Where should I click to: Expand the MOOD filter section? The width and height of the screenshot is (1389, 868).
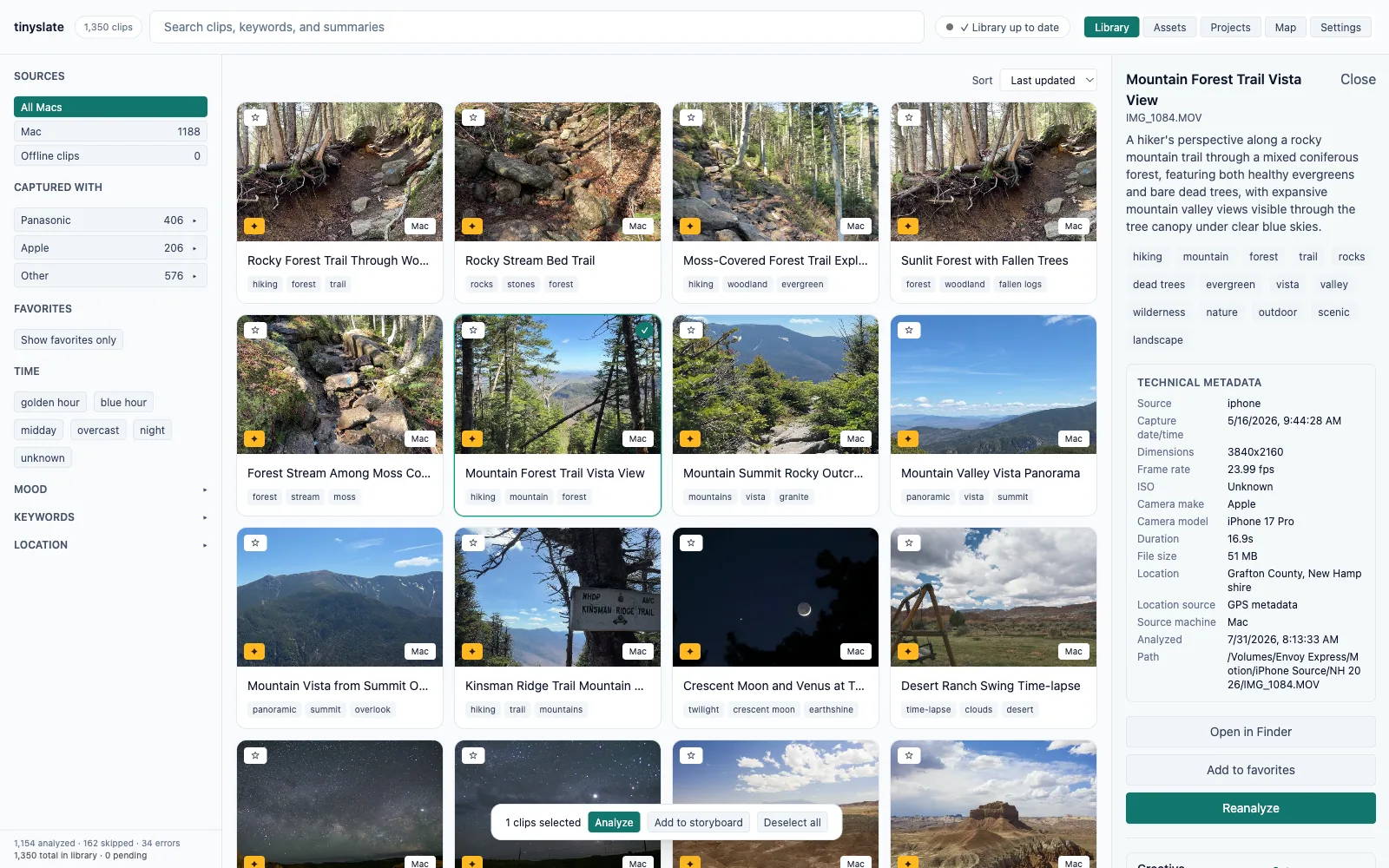click(110, 489)
